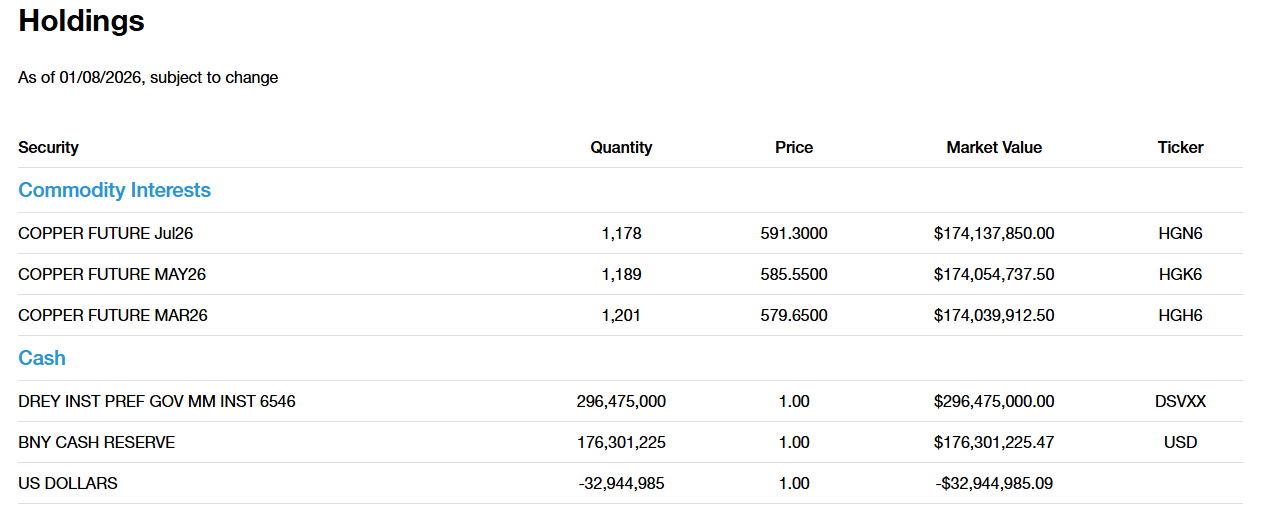Viewport: 1262px width, 515px height.
Task: Click the Security column header
Action: [48, 147]
